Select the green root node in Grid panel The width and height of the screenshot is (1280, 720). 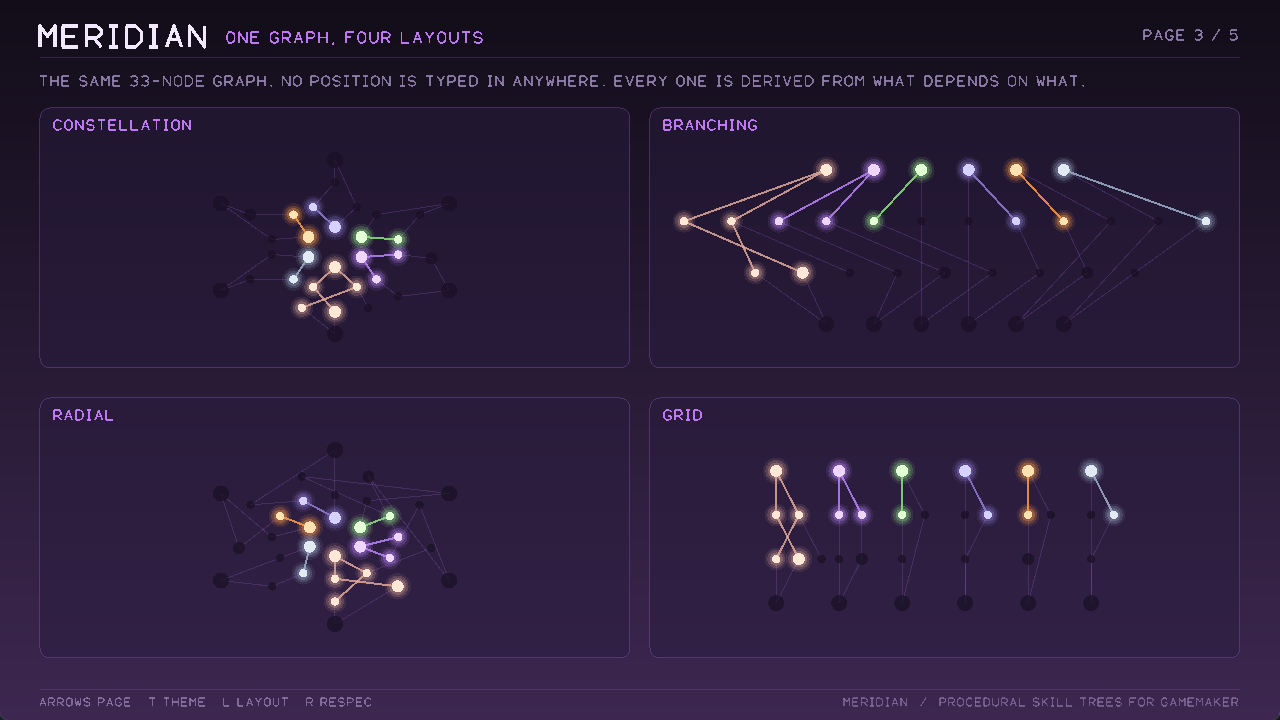[x=902, y=471]
